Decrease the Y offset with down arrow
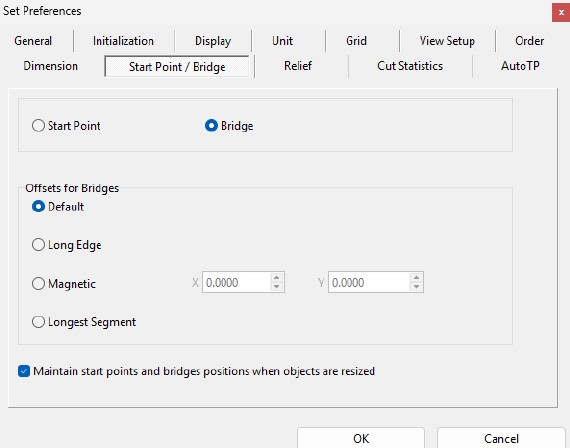This screenshot has width=570, height=448. coord(416,287)
